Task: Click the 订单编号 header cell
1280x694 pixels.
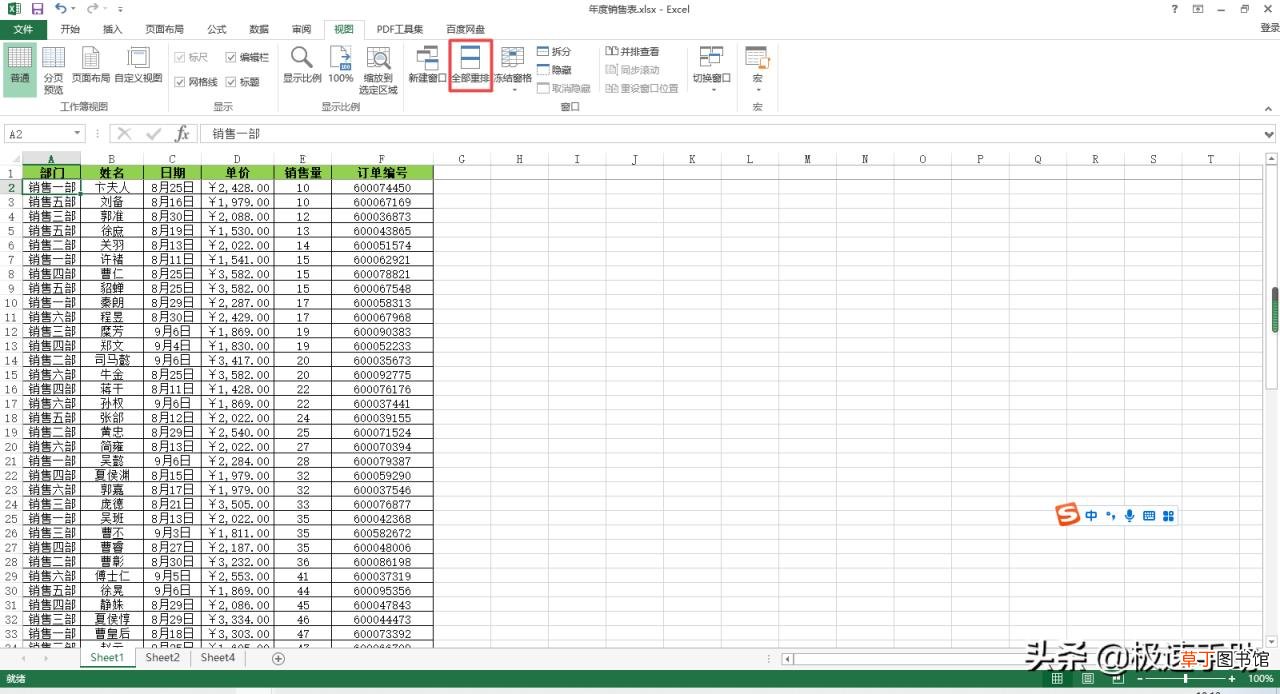Action: pos(382,172)
